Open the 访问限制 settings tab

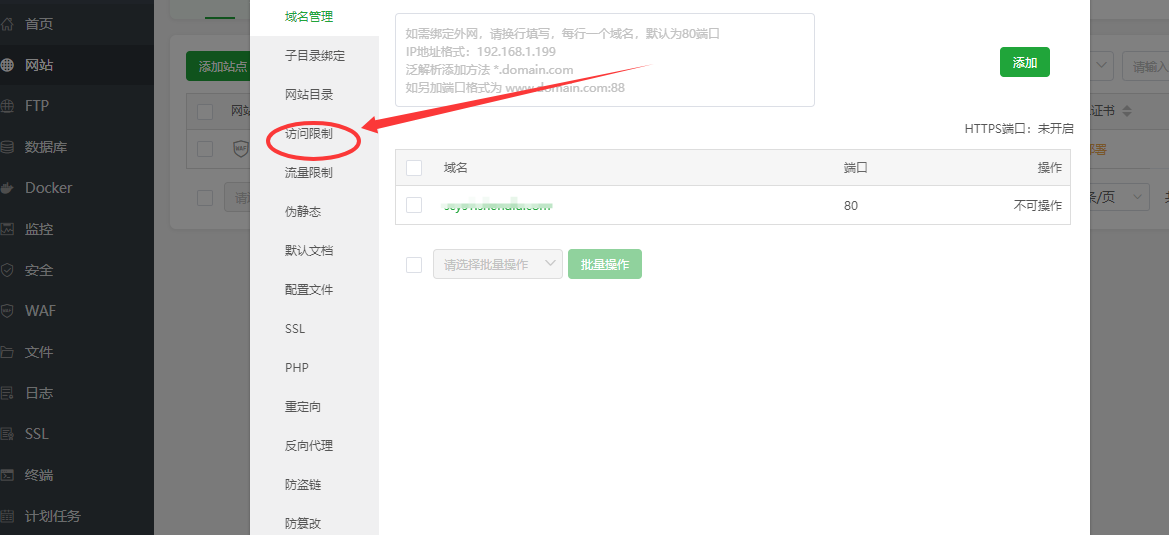coord(309,134)
